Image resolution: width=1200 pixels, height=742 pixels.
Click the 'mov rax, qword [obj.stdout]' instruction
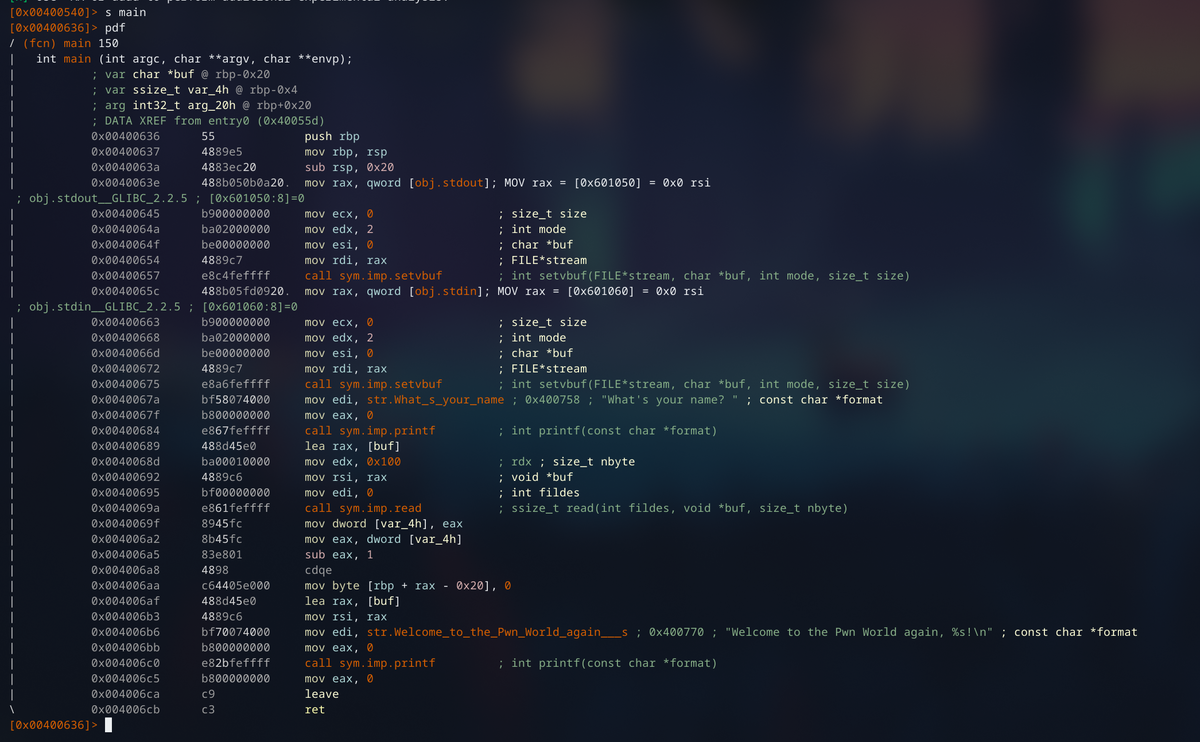pyautogui.click(x=397, y=183)
